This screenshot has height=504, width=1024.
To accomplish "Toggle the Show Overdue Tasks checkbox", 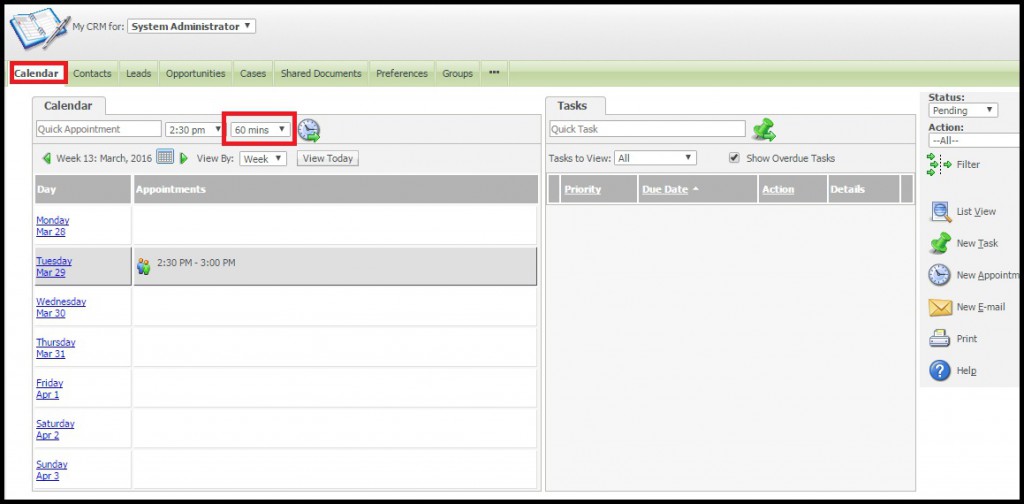I will [735, 158].
